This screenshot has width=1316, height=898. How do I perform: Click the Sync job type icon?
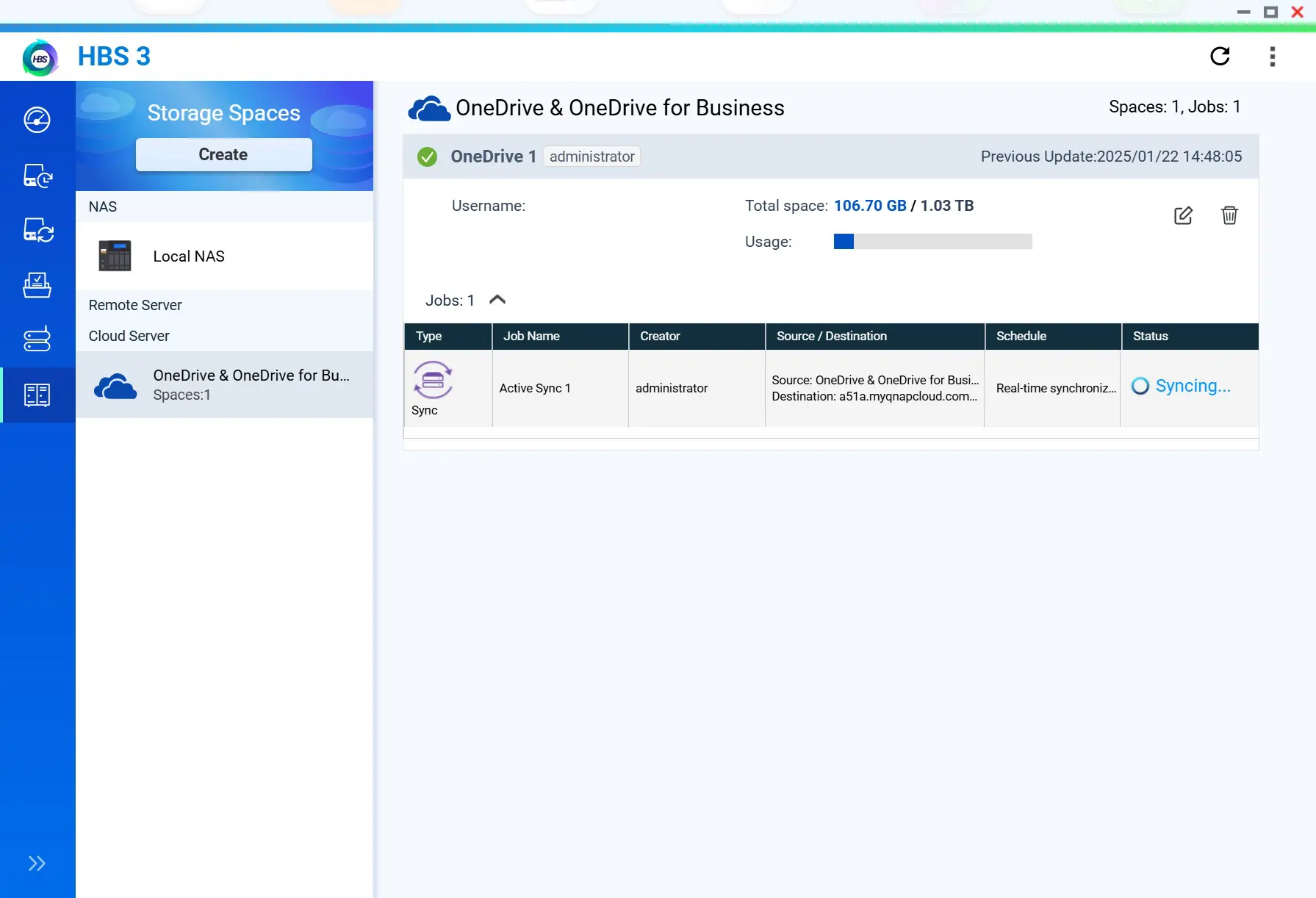[433, 380]
